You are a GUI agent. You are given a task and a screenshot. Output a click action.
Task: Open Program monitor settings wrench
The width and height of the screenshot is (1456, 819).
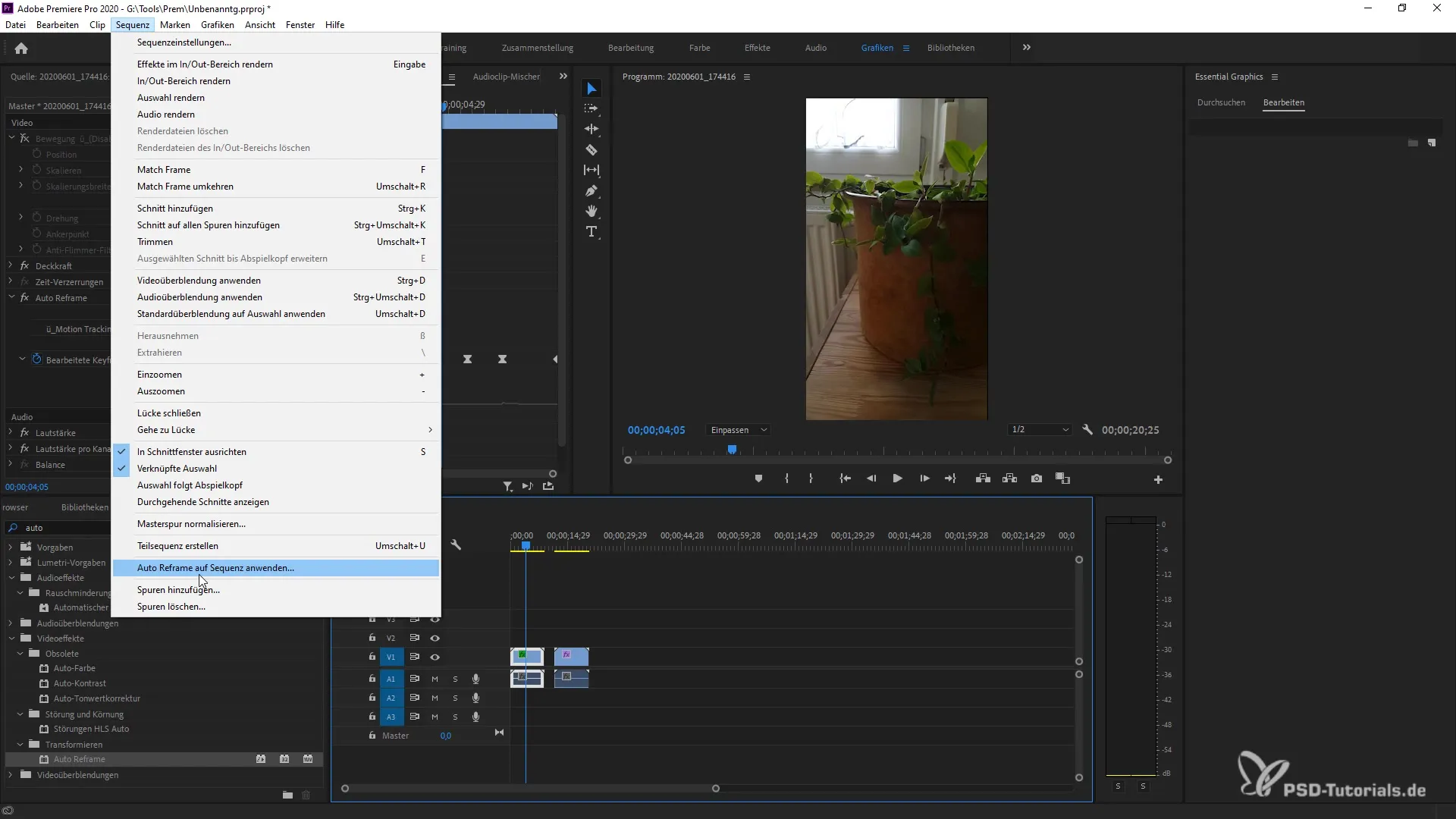1087,430
